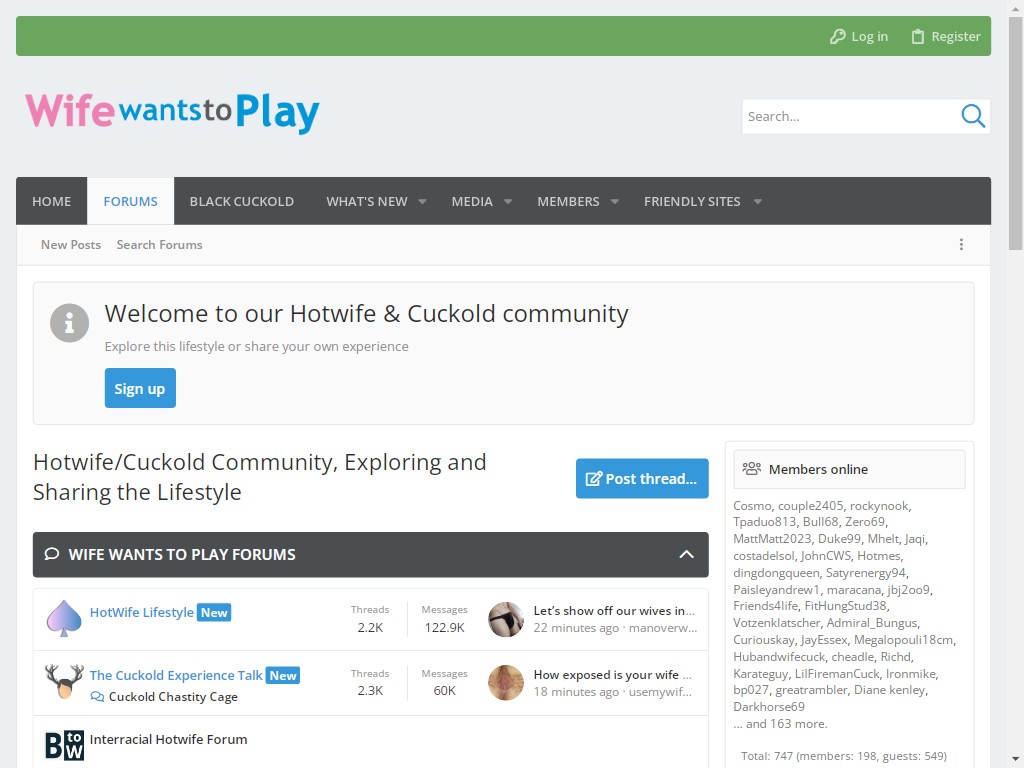Screen dimensions: 1024x768
Task: Open the Friendly Sites menu item
Action: point(692,201)
